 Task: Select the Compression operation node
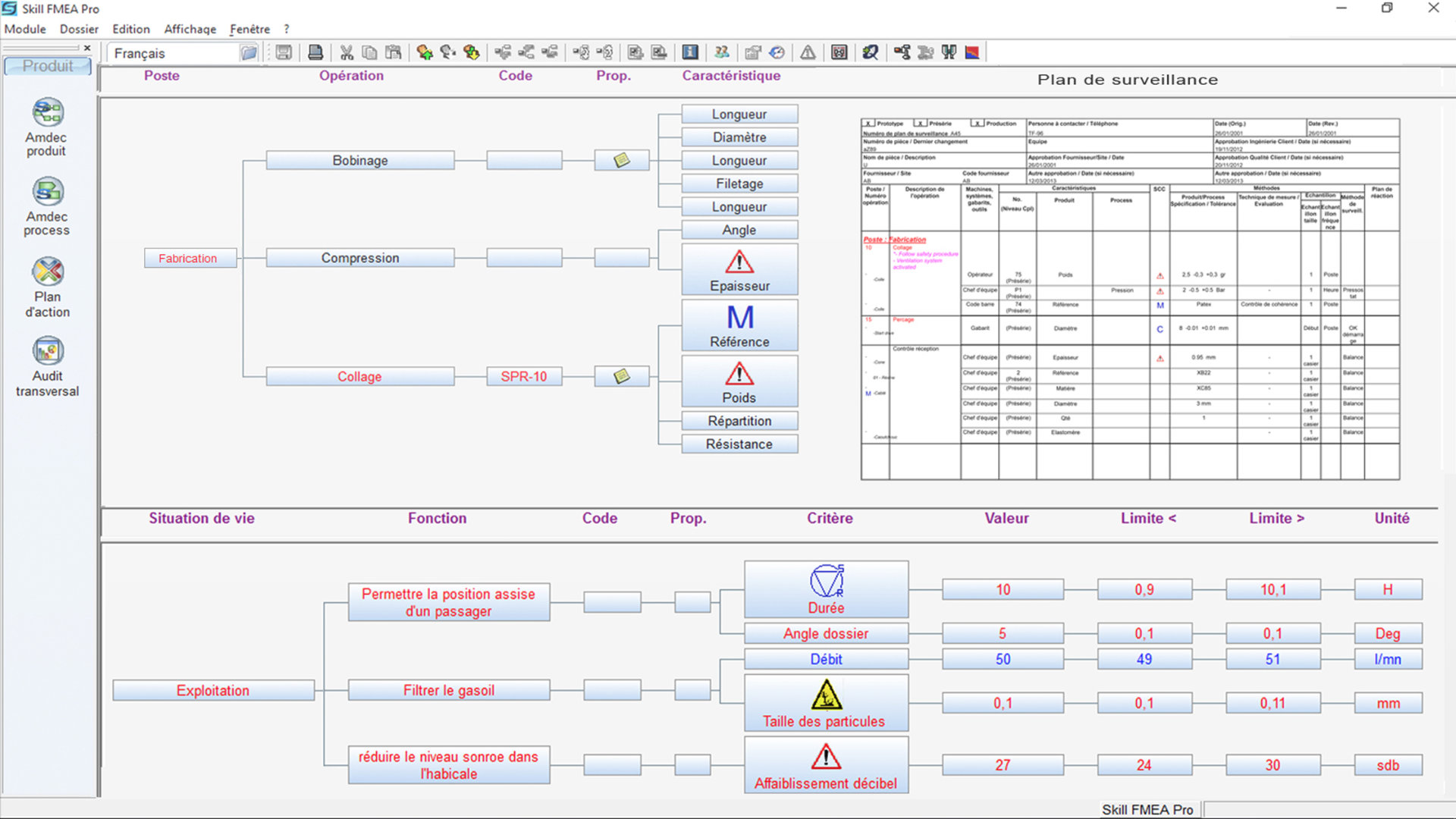point(360,258)
